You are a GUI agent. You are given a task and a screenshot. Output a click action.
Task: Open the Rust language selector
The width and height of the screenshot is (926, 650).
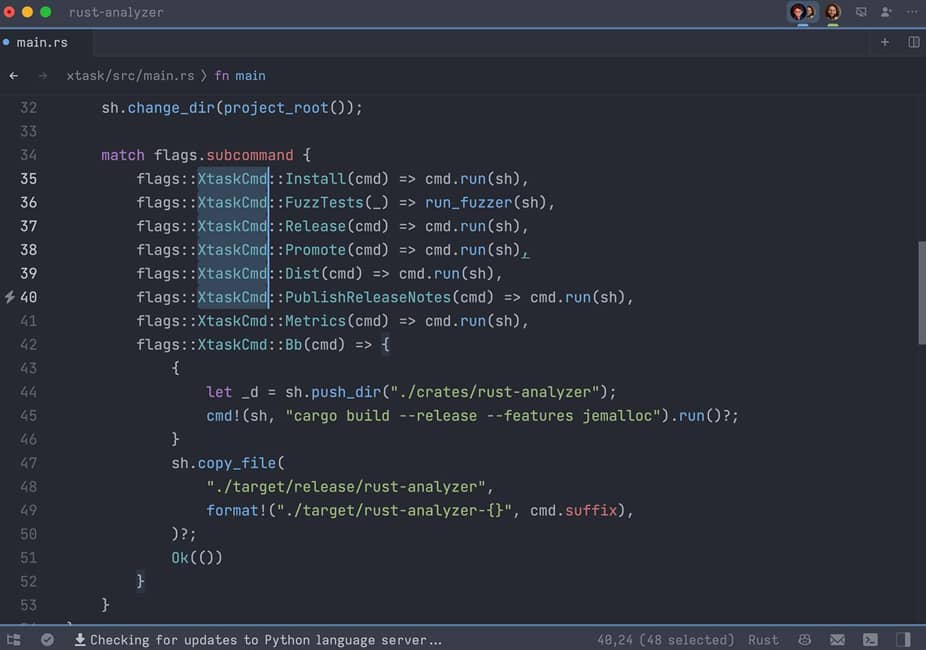point(763,640)
